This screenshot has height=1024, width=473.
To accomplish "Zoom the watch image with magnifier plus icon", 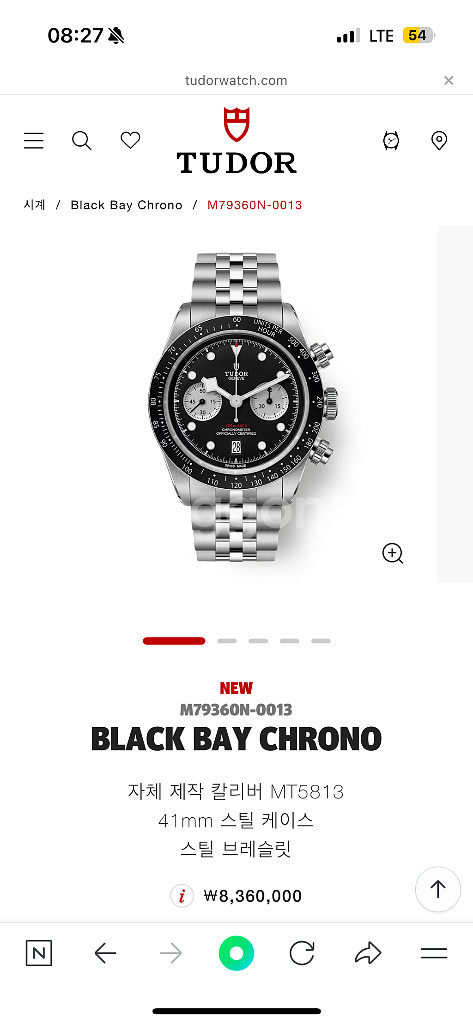I will click(393, 553).
